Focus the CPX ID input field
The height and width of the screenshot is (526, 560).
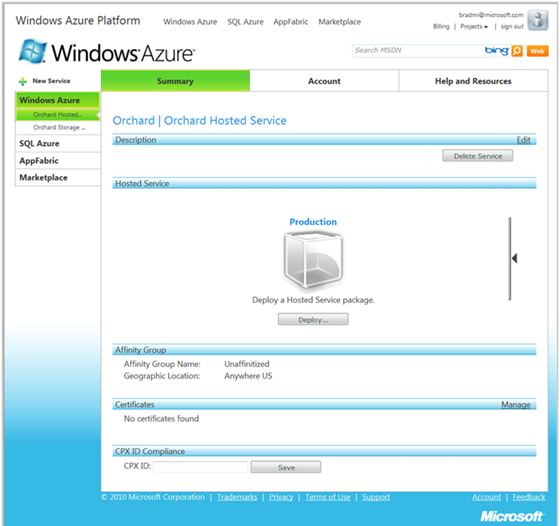coord(201,466)
